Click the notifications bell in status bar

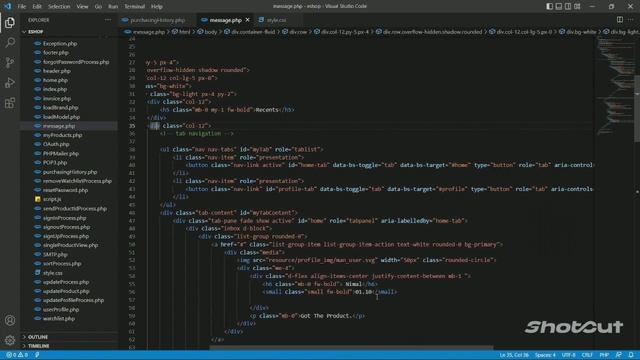[x=631, y=355]
